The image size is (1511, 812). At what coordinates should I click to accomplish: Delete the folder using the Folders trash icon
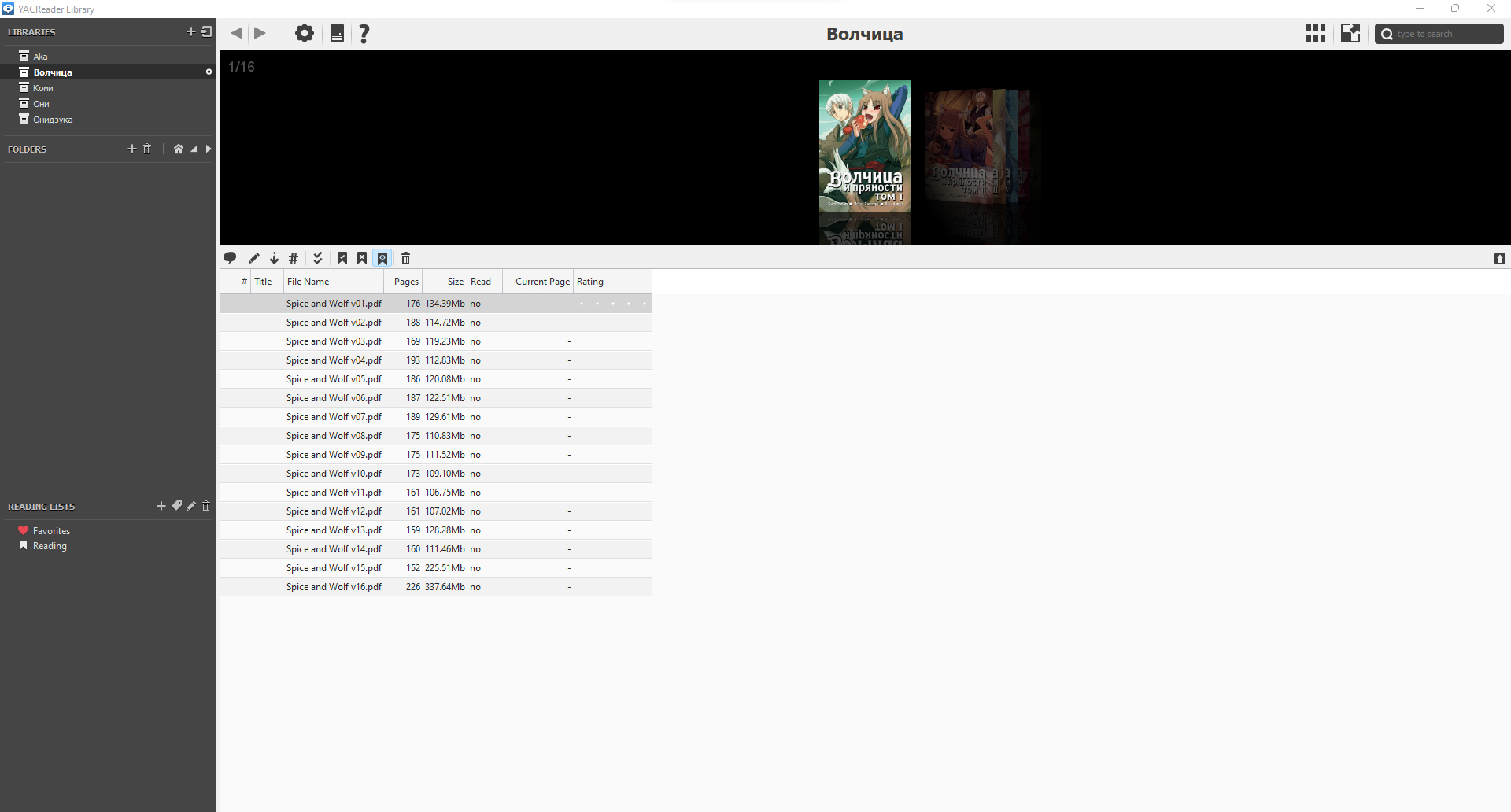coord(147,149)
